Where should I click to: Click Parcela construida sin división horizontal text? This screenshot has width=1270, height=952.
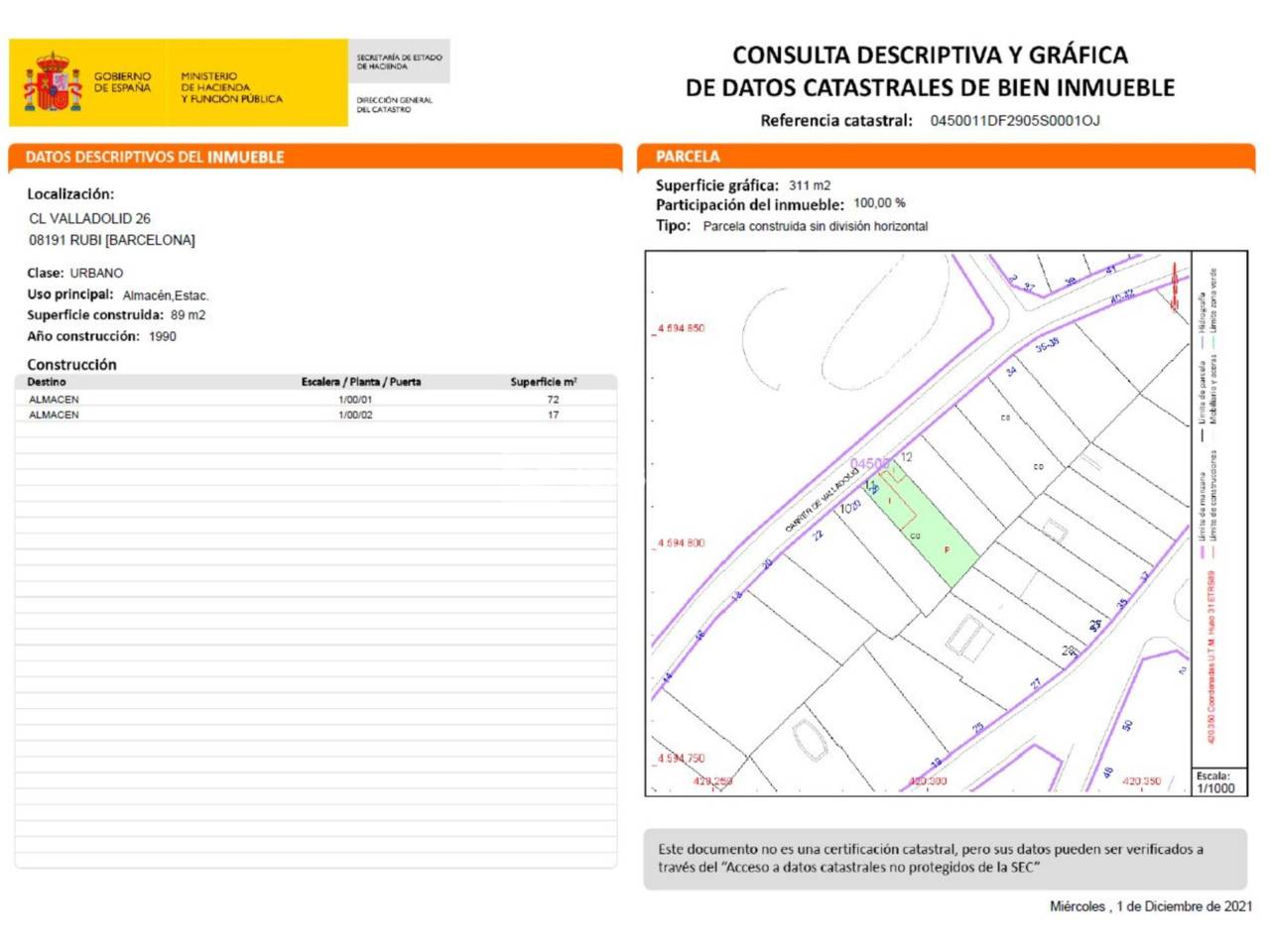click(x=816, y=226)
